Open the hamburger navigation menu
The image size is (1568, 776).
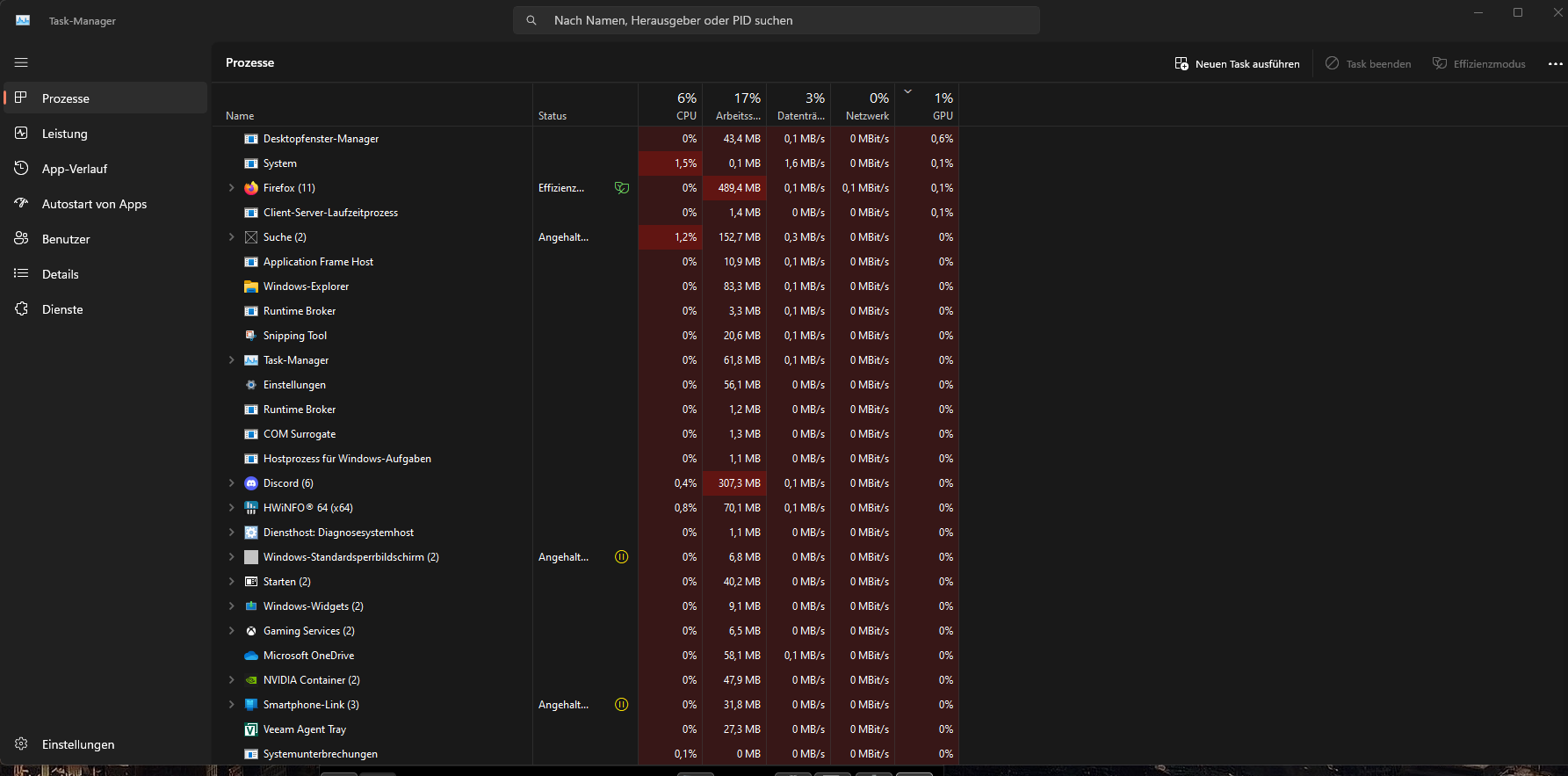point(21,62)
